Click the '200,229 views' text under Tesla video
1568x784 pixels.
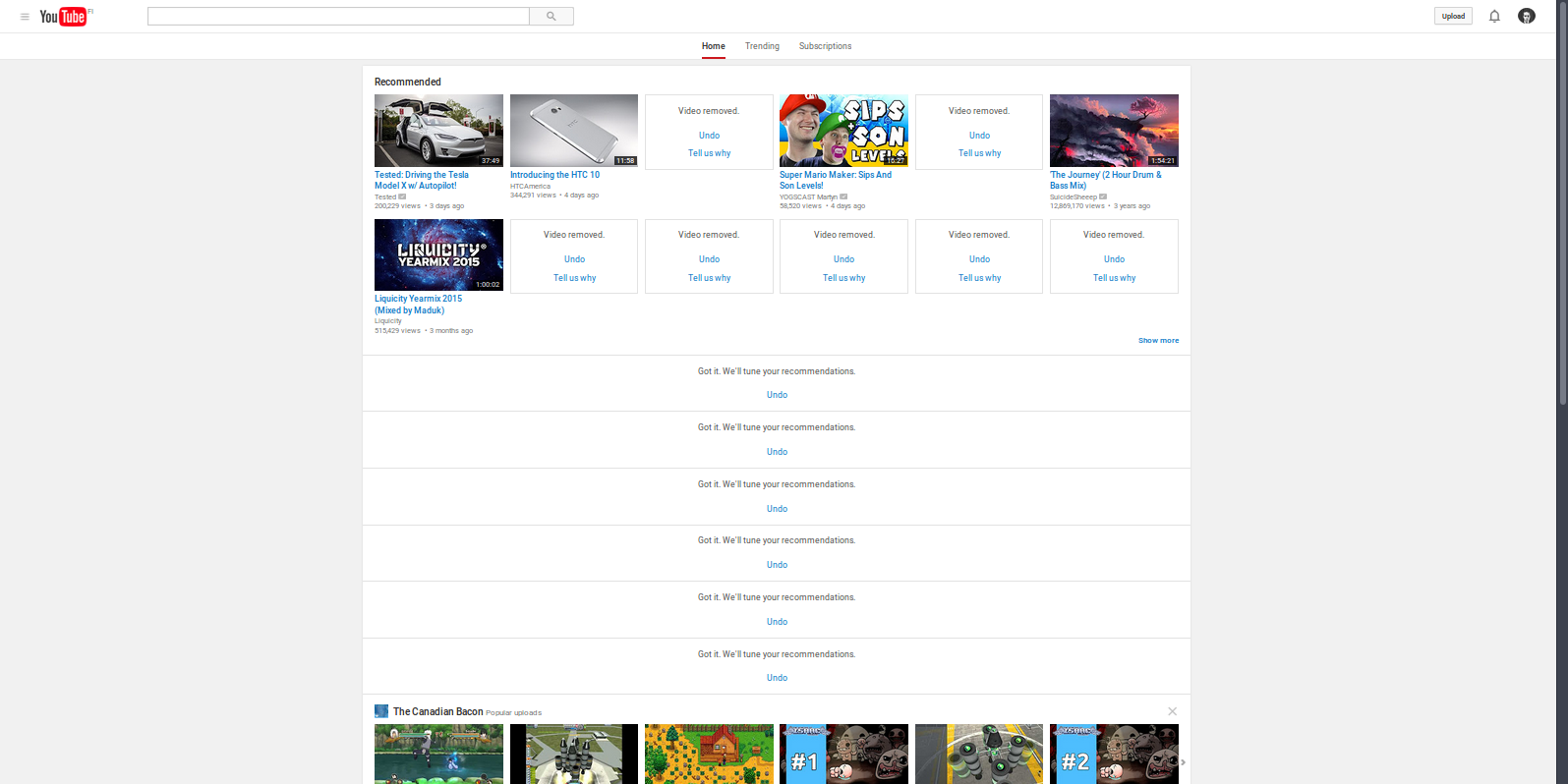click(x=397, y=206)
